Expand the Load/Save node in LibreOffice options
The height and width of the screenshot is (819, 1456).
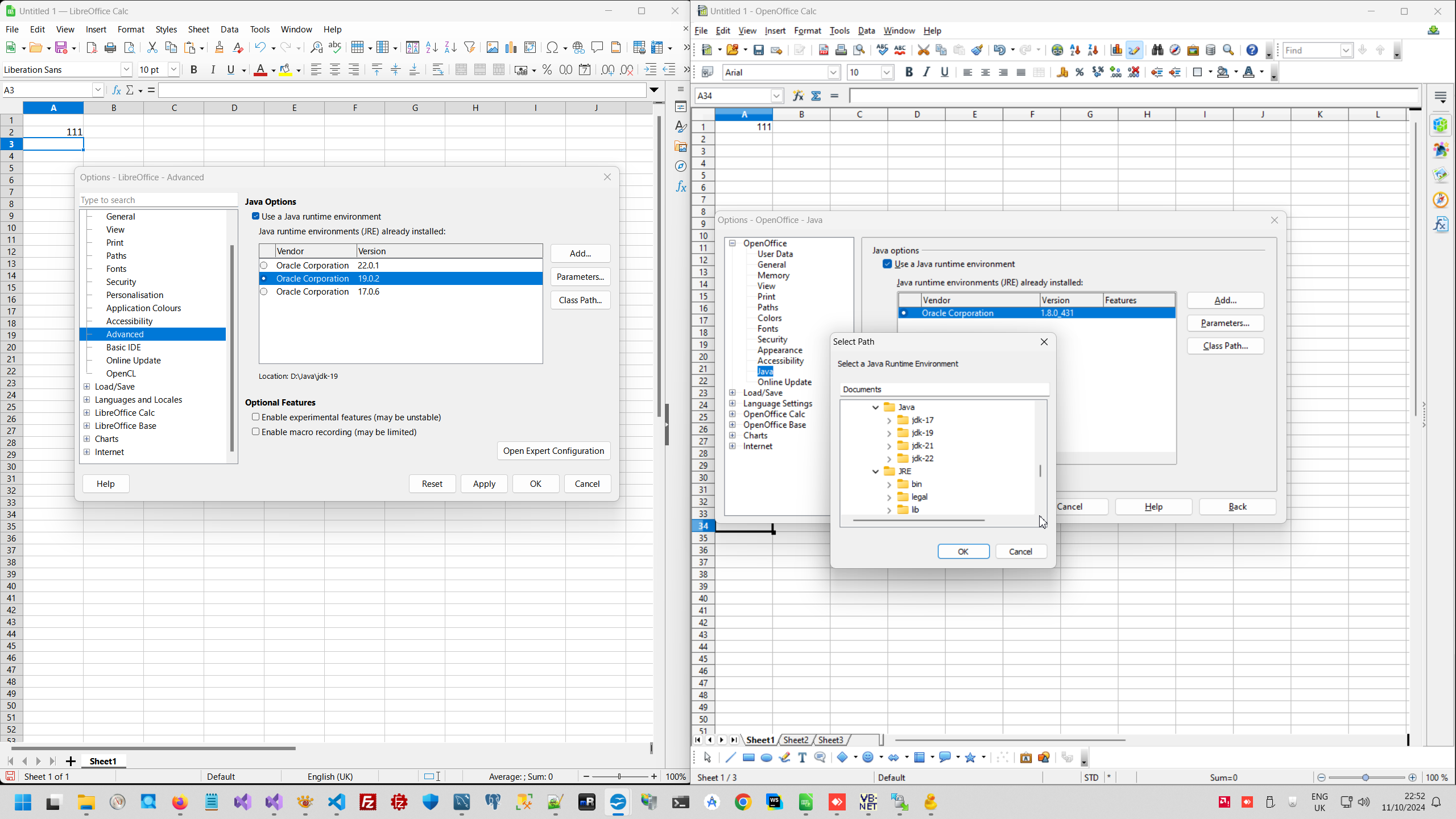tap(87, 387)
